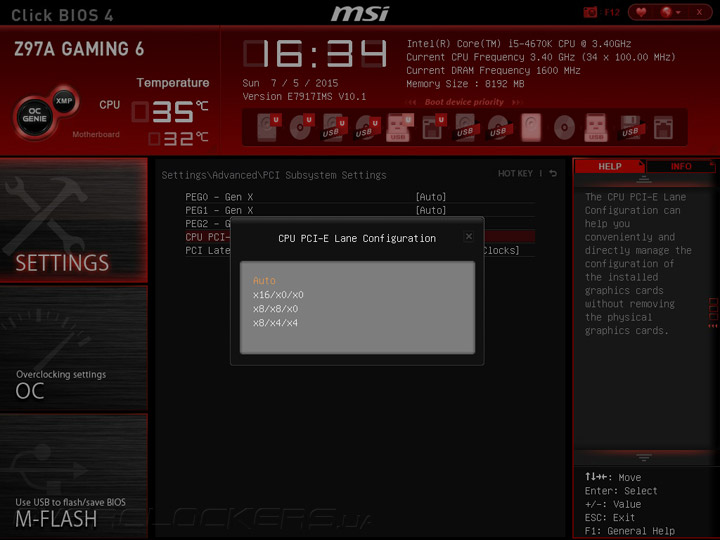Screen dimensions: 720x540
Task: Select the USB floppy boot device icon
Action: pyautogui.click(x=630, y=127)
